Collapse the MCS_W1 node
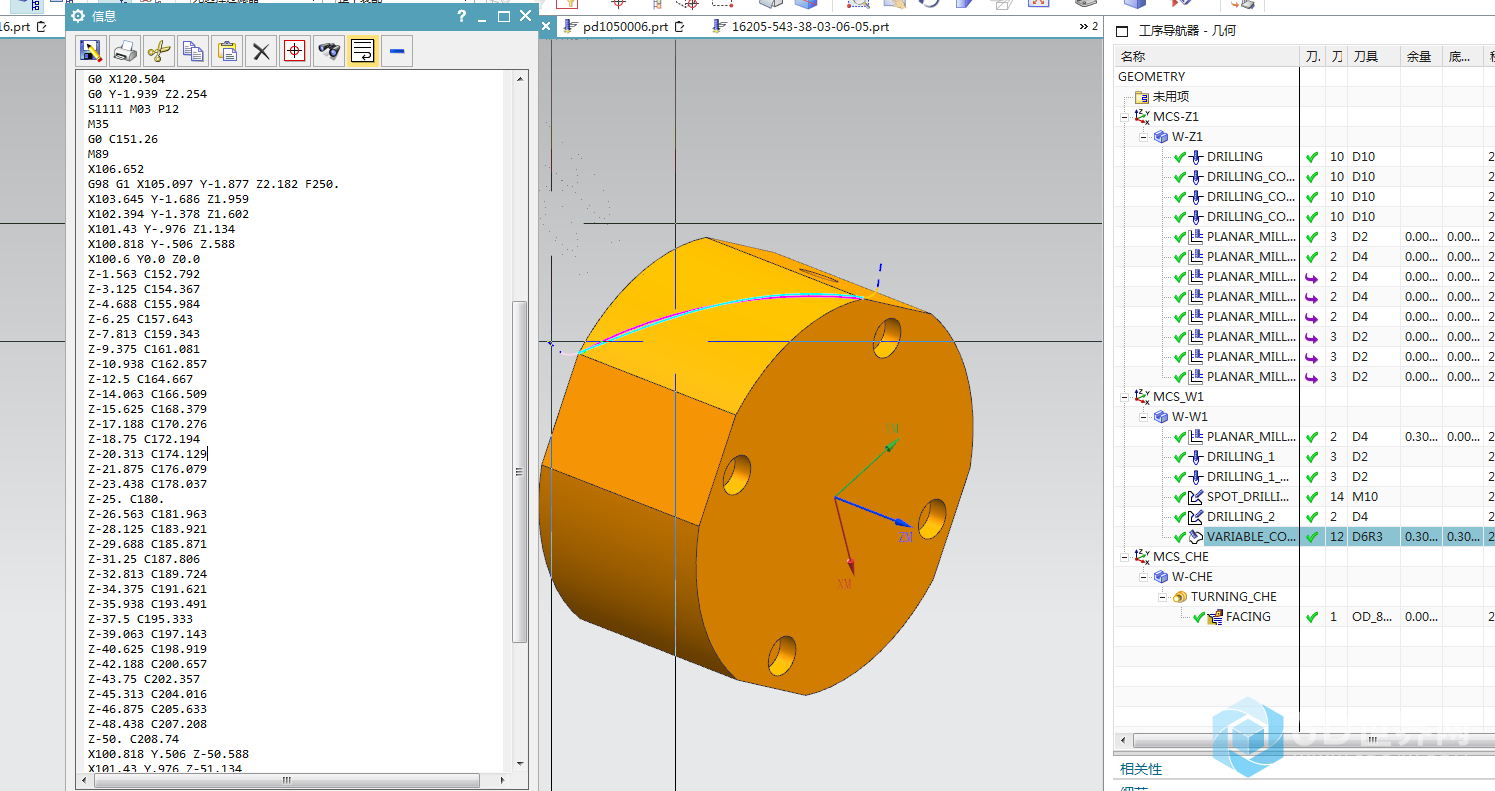Image resolution: width=1495 pixels, height=791 pixels. 1125,397
